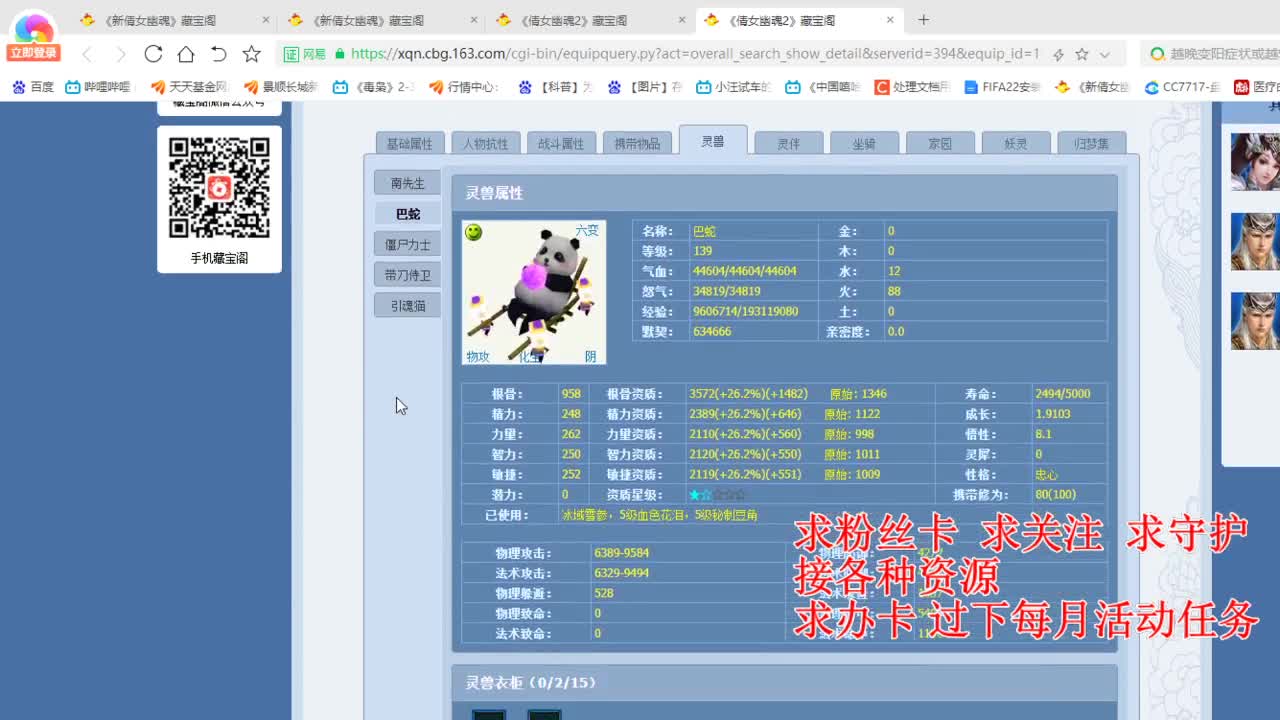Switch to the 妖灵 tab
This screenshot has width=1280, height=720.
click(x=1016, y=144)
